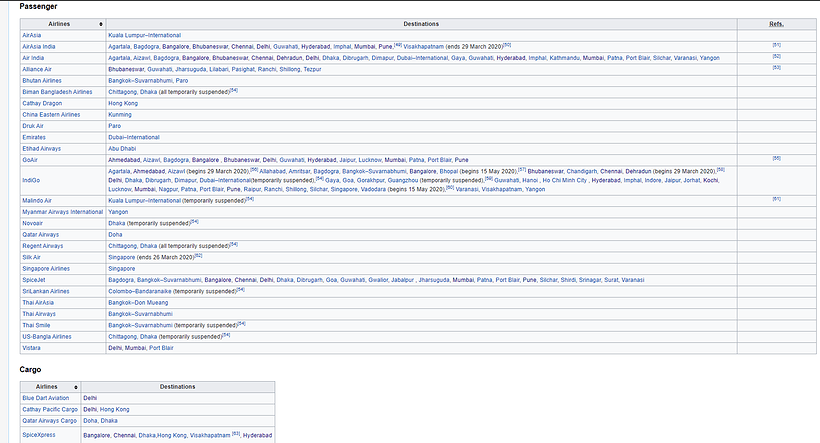Open the Qatar Airways link
Image resolution: width=820 pixels, height=443 pixels.
point(40,235)
